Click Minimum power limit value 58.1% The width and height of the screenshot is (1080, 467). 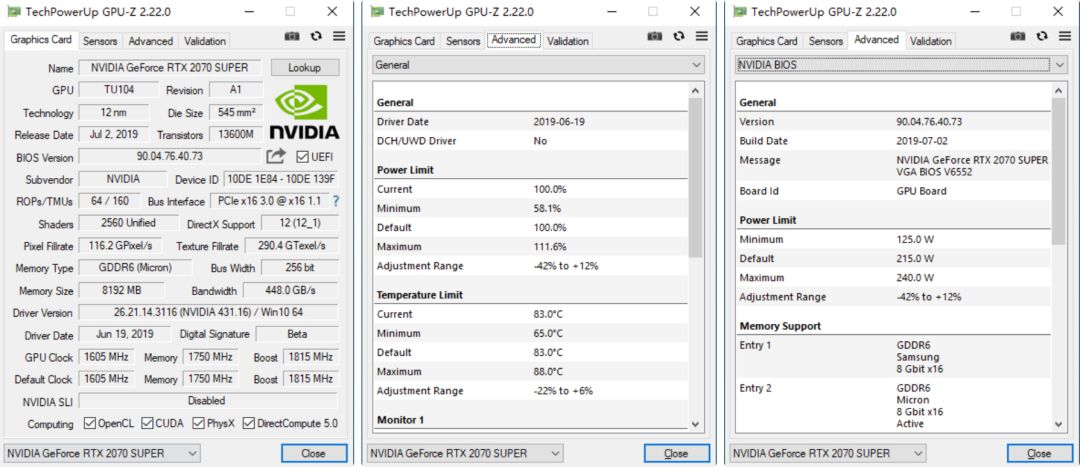point(548,208)
